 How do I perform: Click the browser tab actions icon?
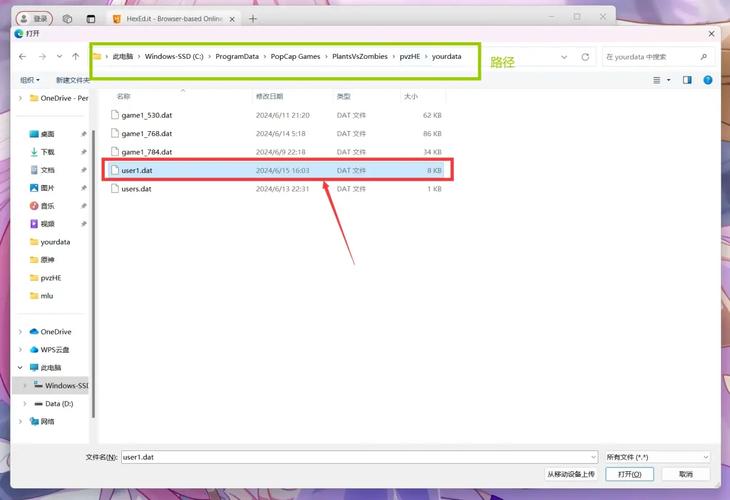[91, 19]
